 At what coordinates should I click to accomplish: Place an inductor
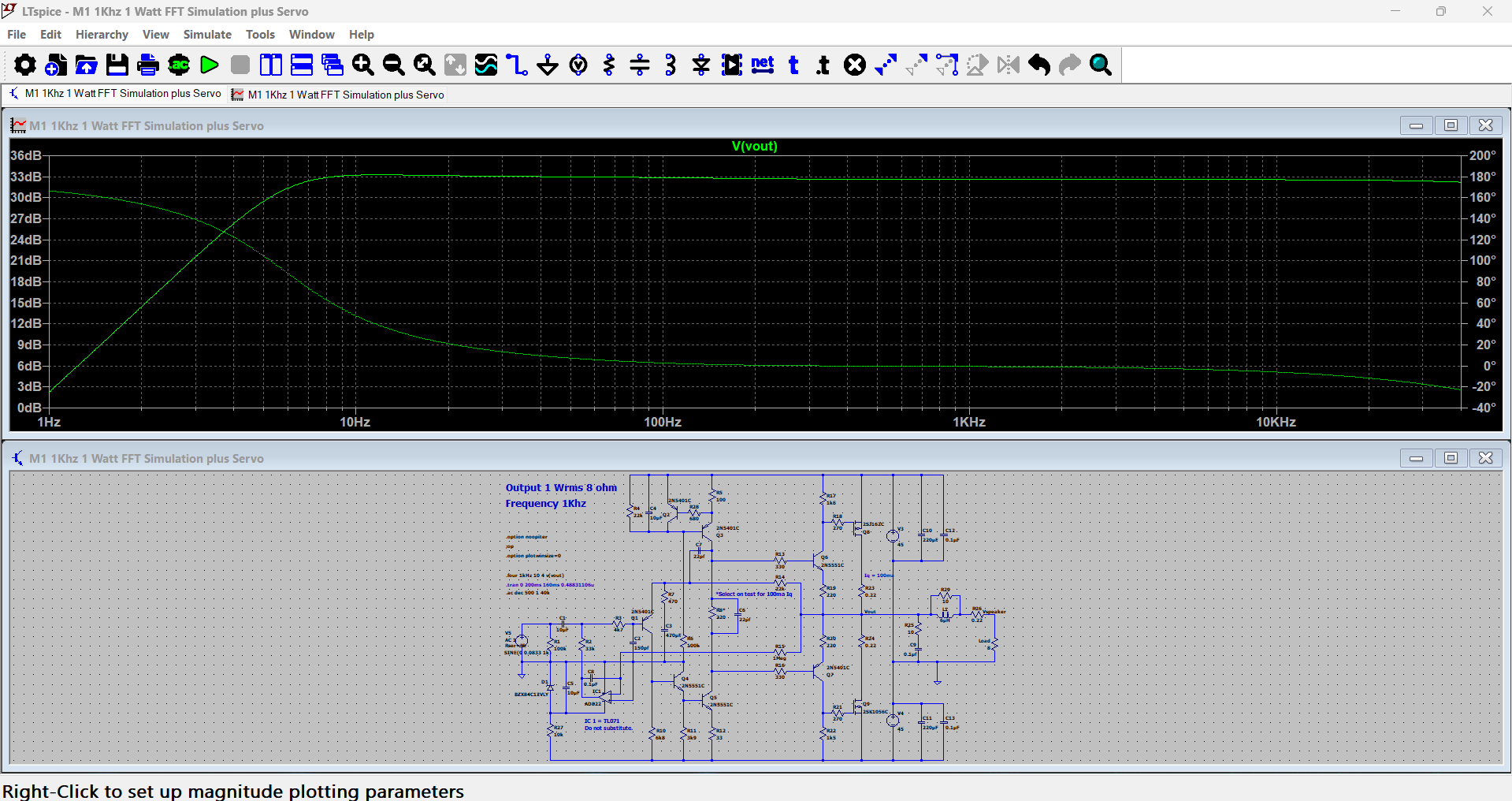click(x=671, y=65)
